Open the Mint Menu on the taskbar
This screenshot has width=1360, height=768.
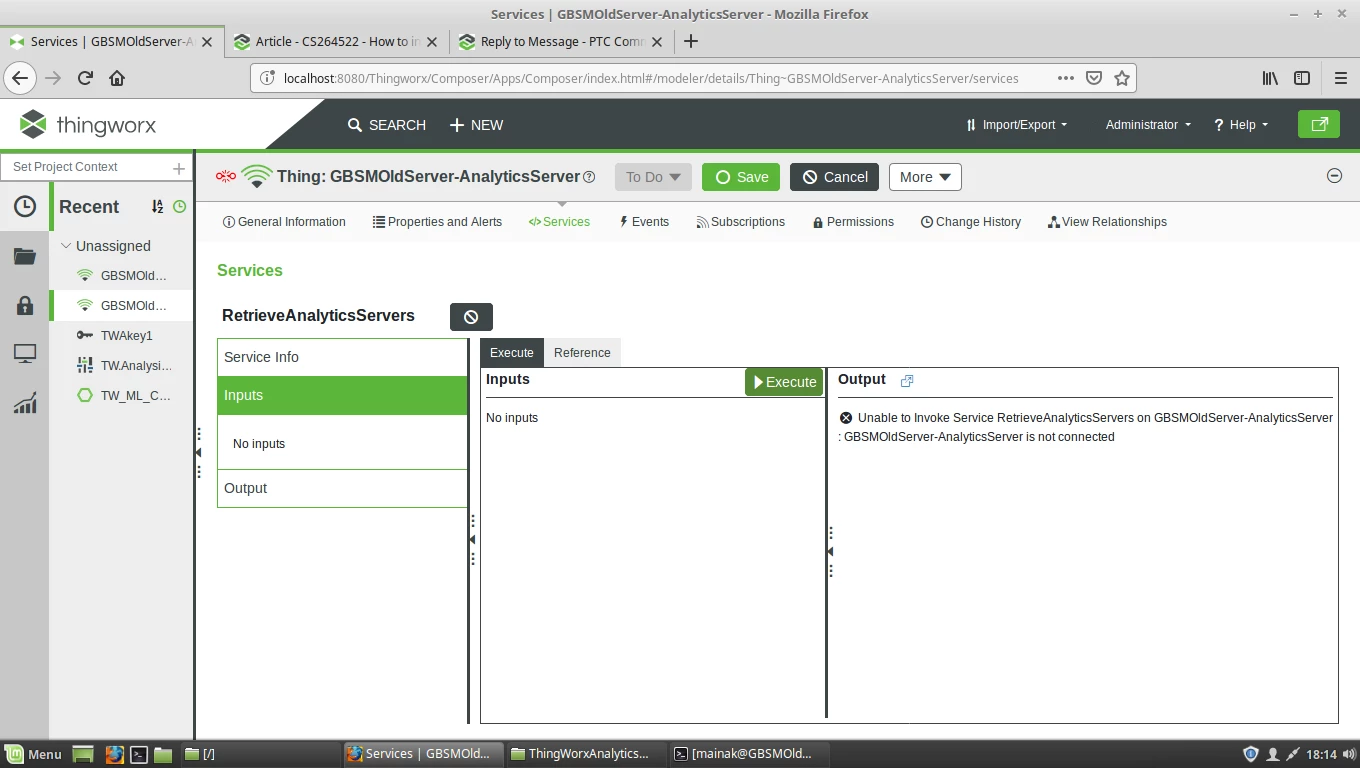34,754
